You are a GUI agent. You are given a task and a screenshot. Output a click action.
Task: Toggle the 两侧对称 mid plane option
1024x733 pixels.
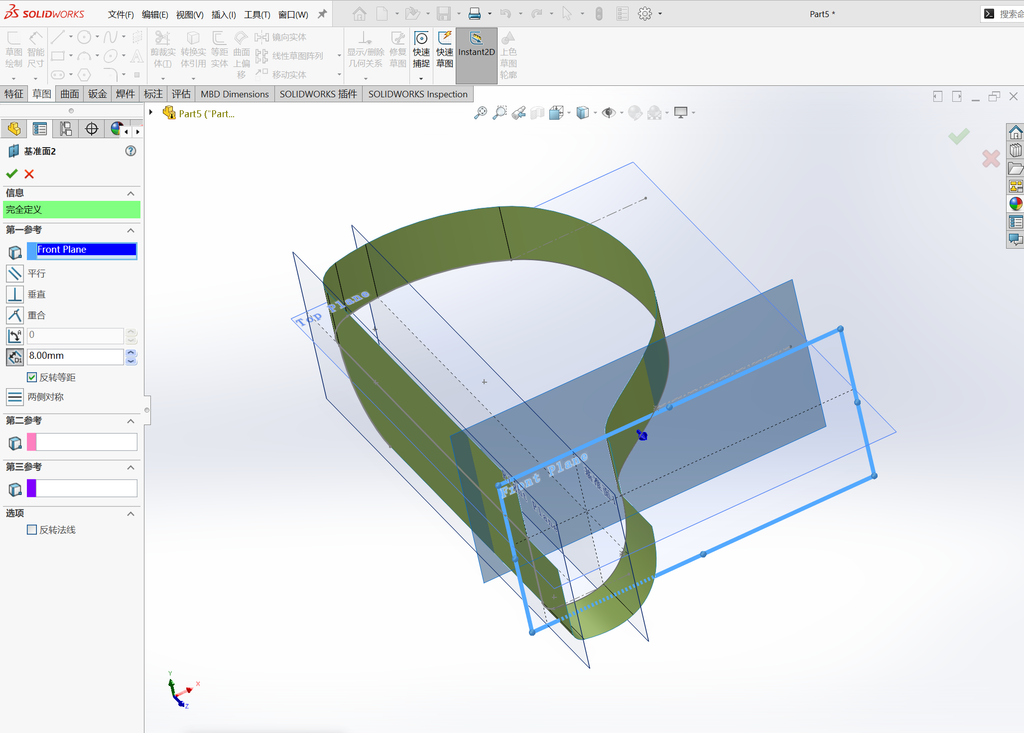click(14, 397)
